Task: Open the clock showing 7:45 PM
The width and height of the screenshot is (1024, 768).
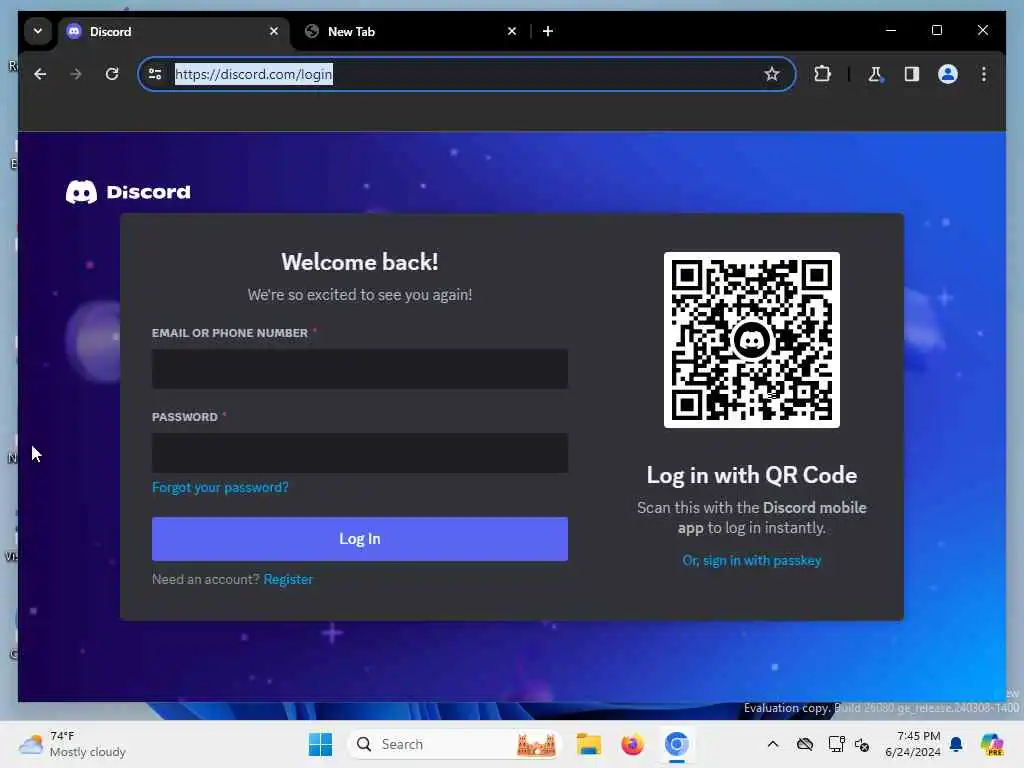Action: 913,744
